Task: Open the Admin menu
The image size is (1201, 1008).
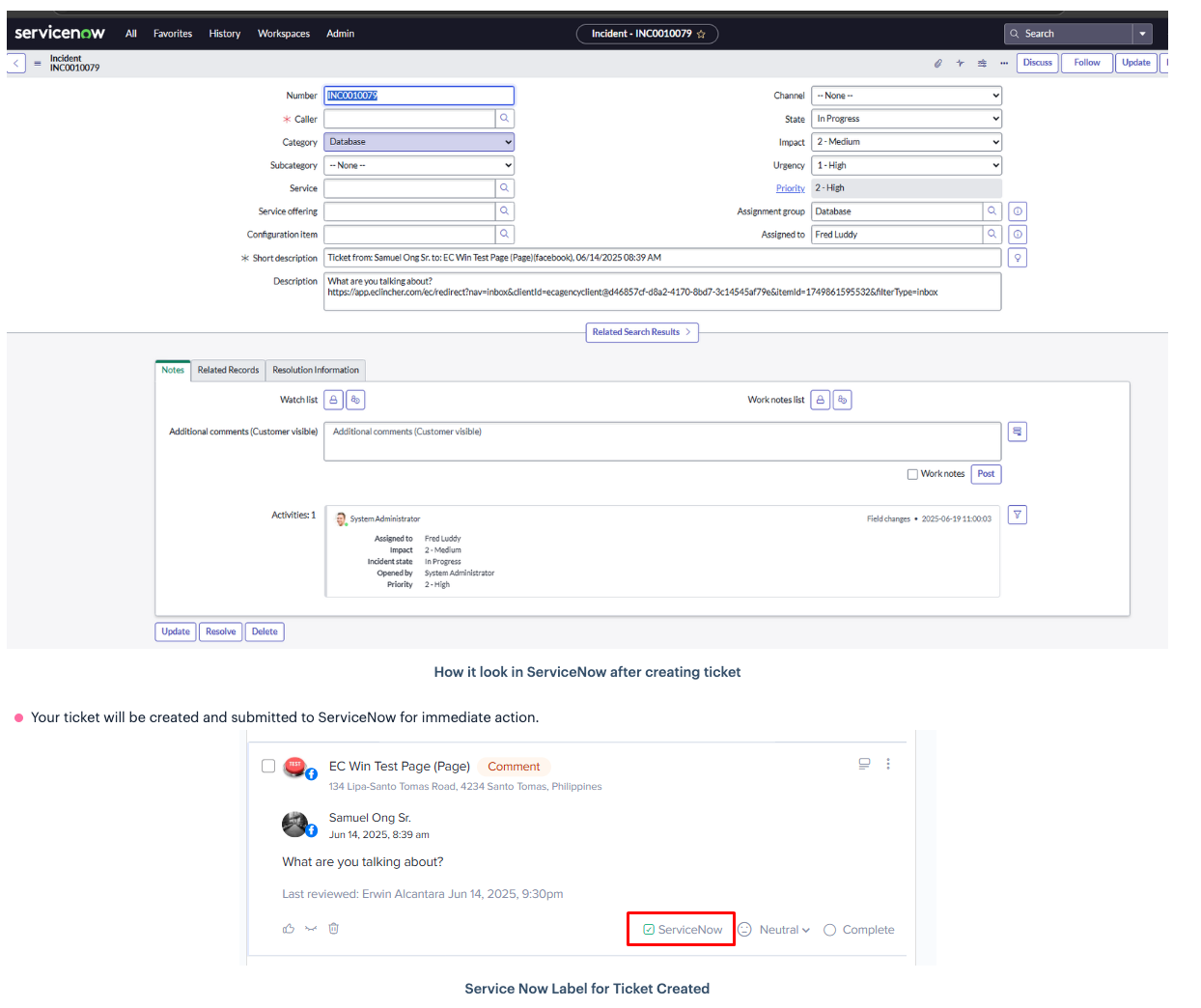Action: 341,34
